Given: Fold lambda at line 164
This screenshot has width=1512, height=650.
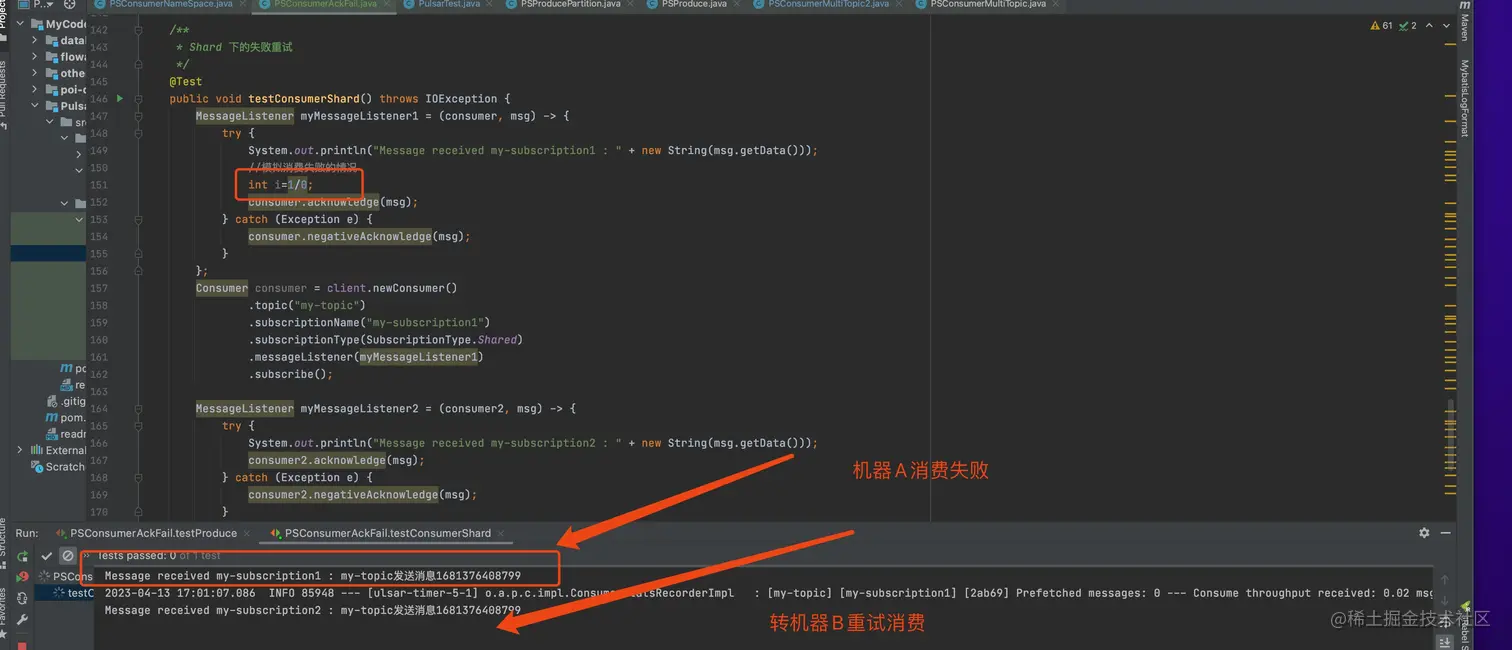Looking at the screenshot, I should [139, 408].
